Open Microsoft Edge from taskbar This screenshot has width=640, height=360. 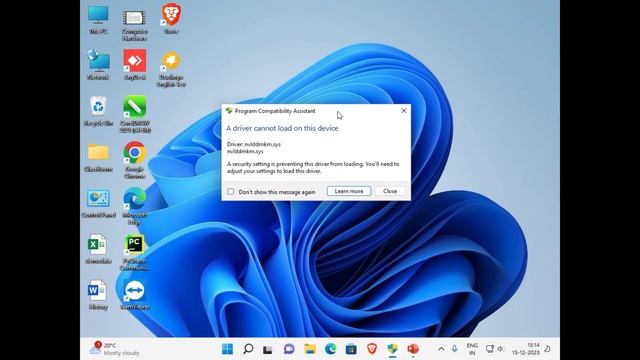[x=331, y=349]
